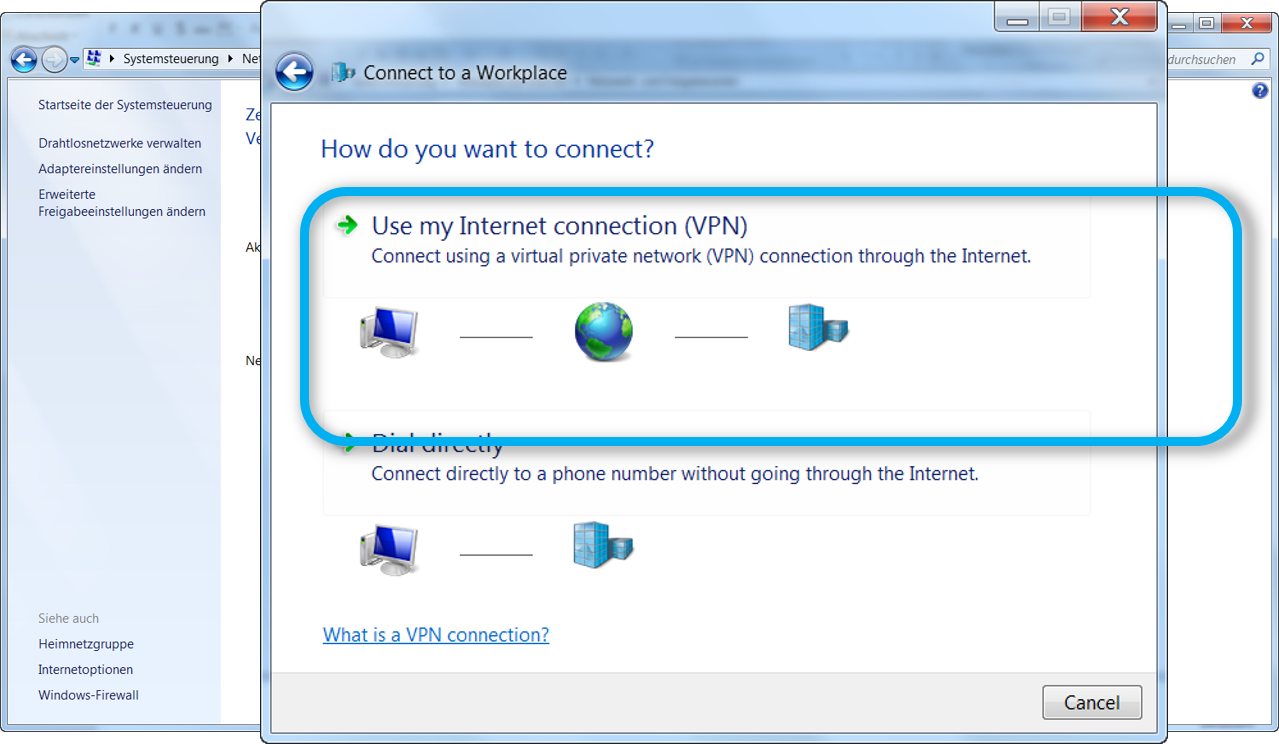Expand the arrow before Systemsteuerung breadcrumb
The width and height of the screenshot is (1279, 744).
coord(113,59)
